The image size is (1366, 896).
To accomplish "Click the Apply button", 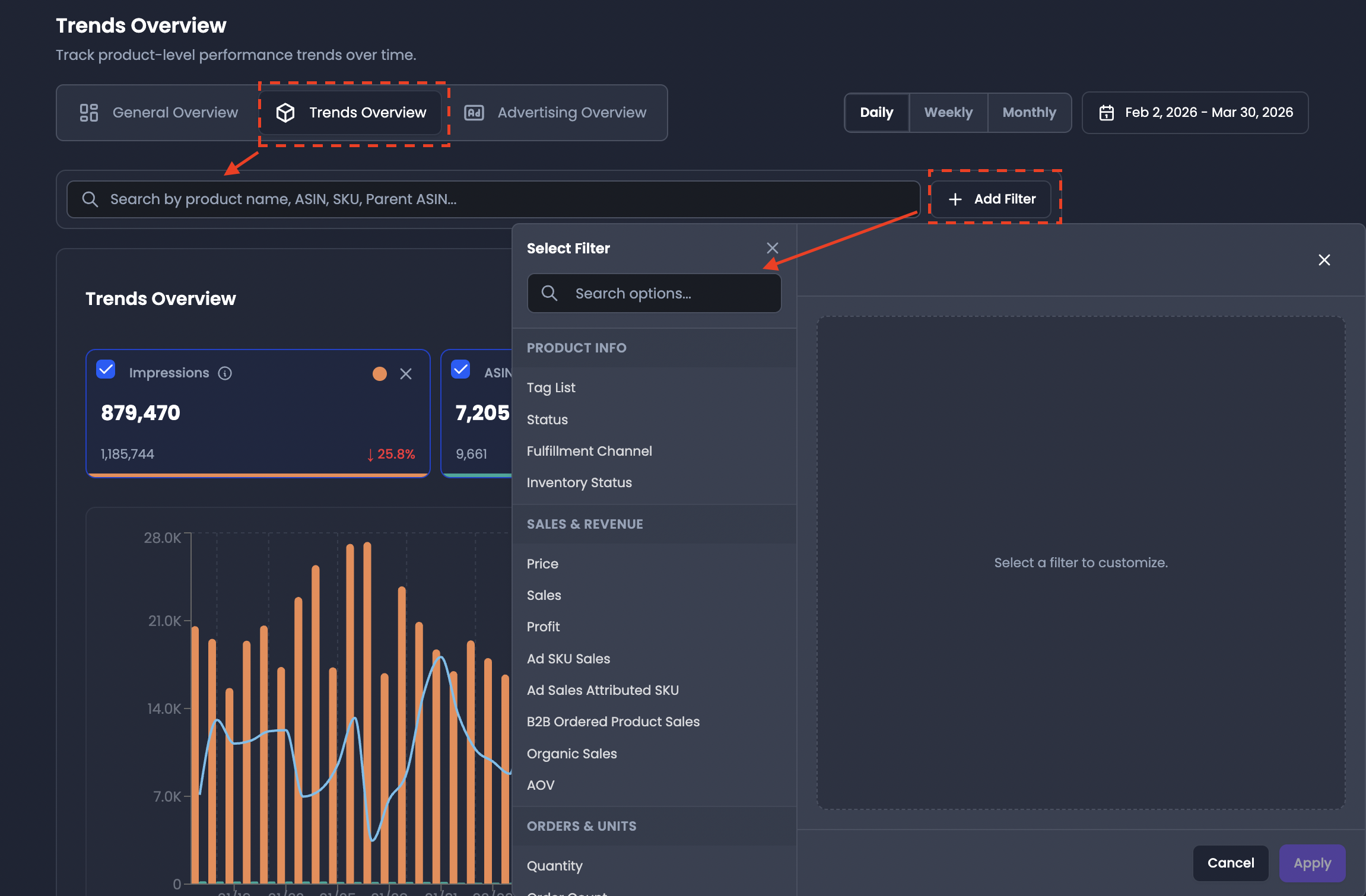I will [1312, 863].
